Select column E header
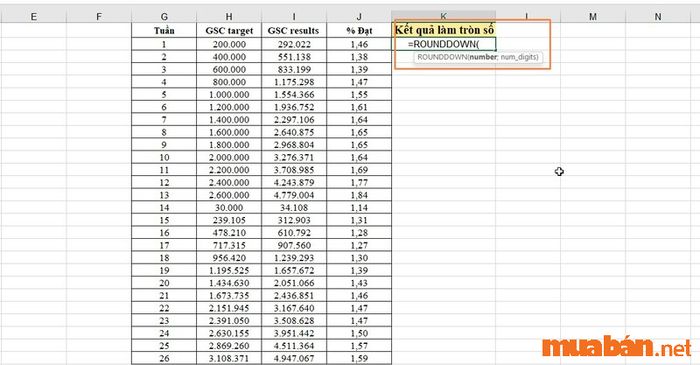 pos(33,17)
